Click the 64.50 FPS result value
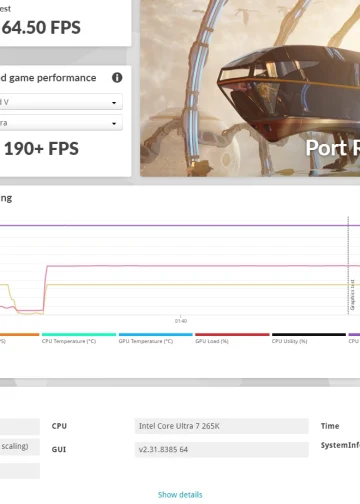This screenshot has height=504, width=360. click(x=41, y=27)
